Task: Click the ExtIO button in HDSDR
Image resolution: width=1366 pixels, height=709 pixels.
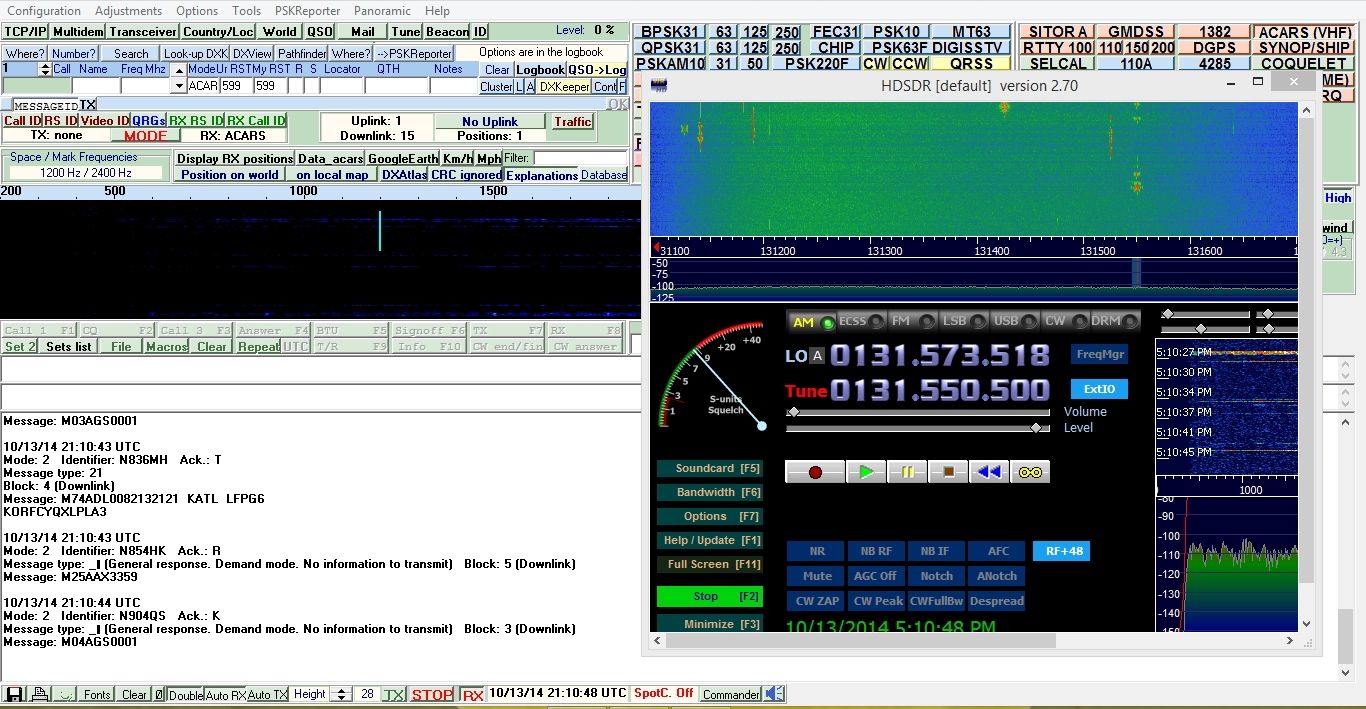Action: [1099, 389]
